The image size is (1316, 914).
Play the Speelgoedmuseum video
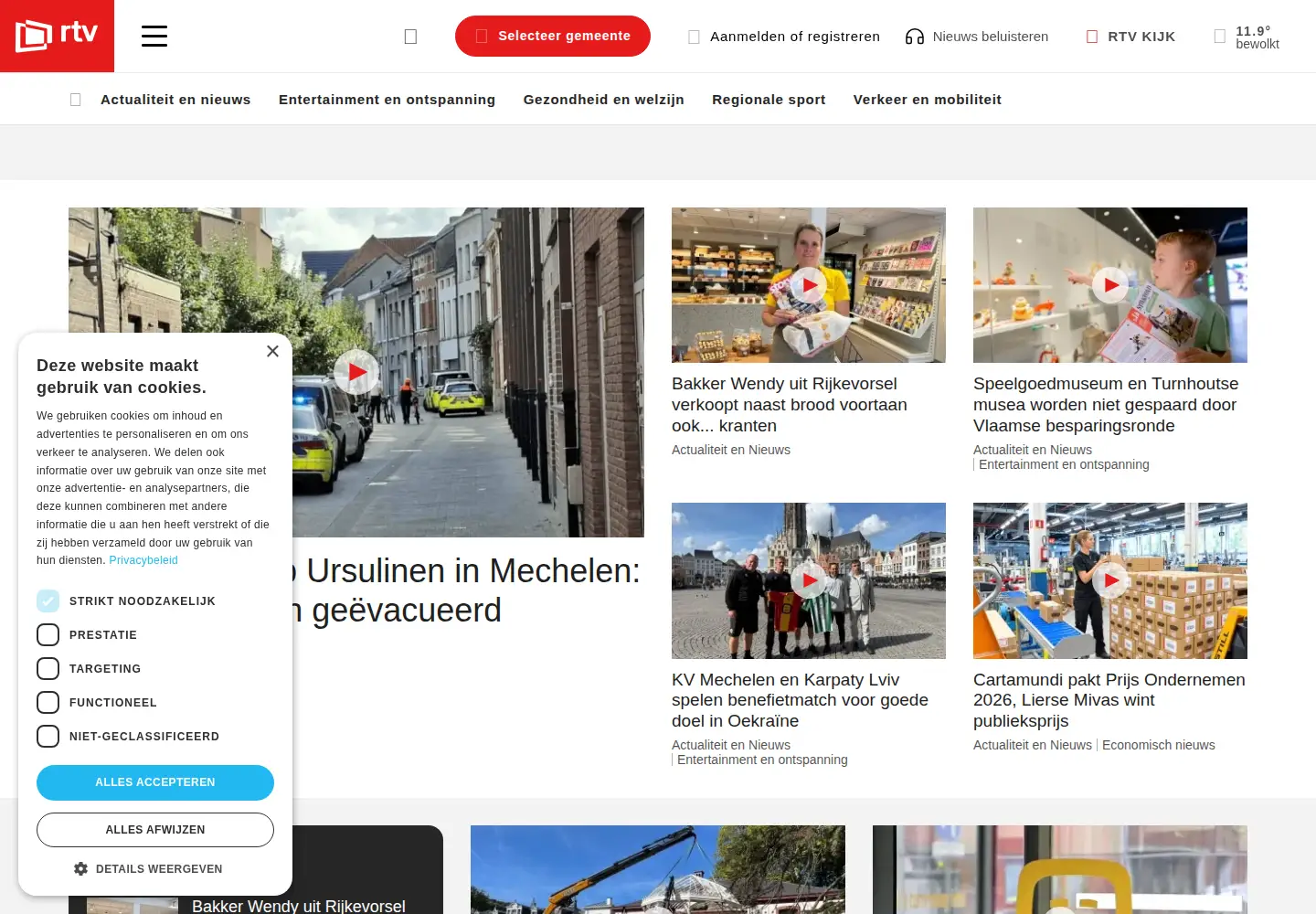pyautogui.click(x=1110, y=285)
